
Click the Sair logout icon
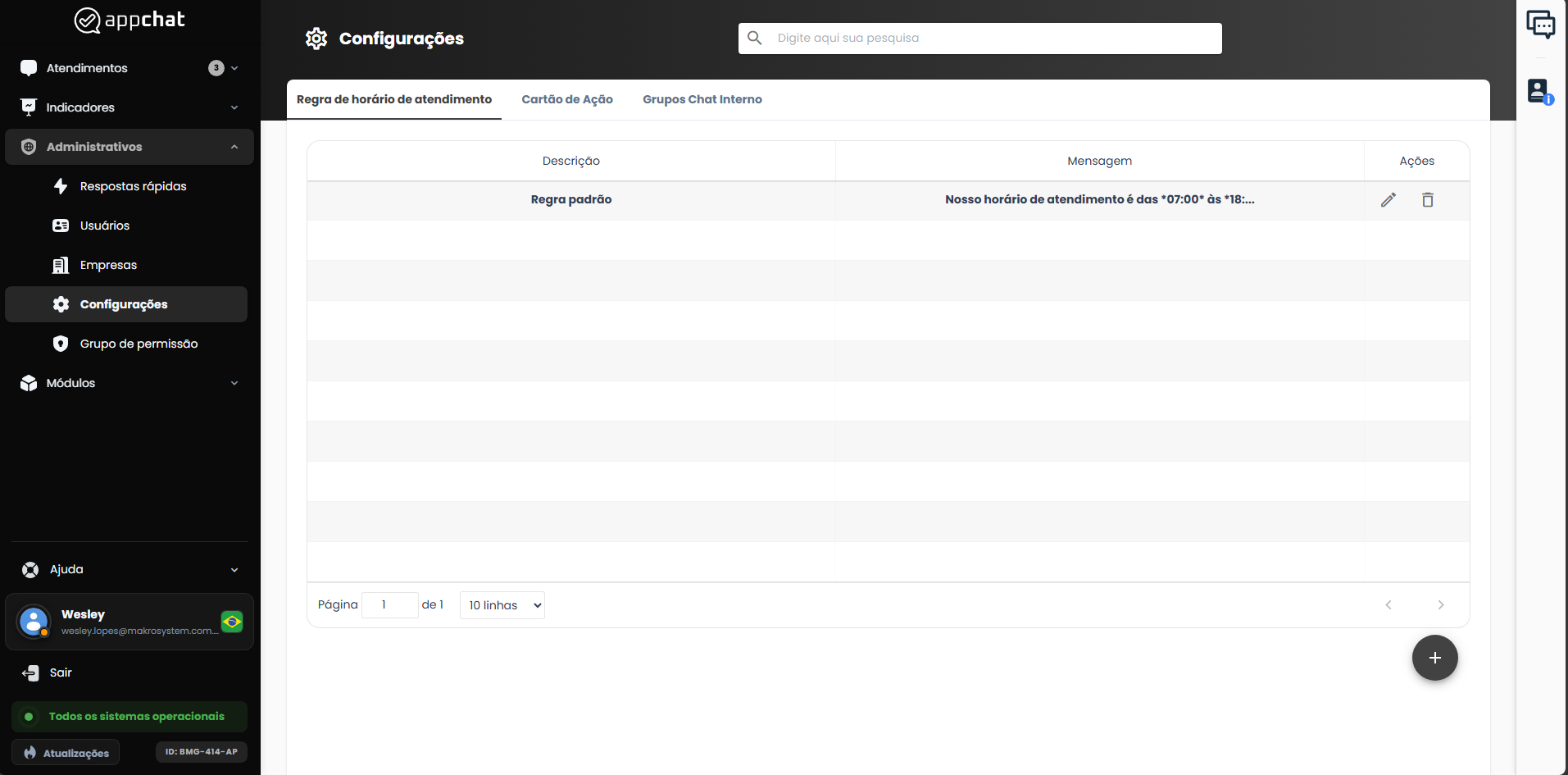point(30,673)
